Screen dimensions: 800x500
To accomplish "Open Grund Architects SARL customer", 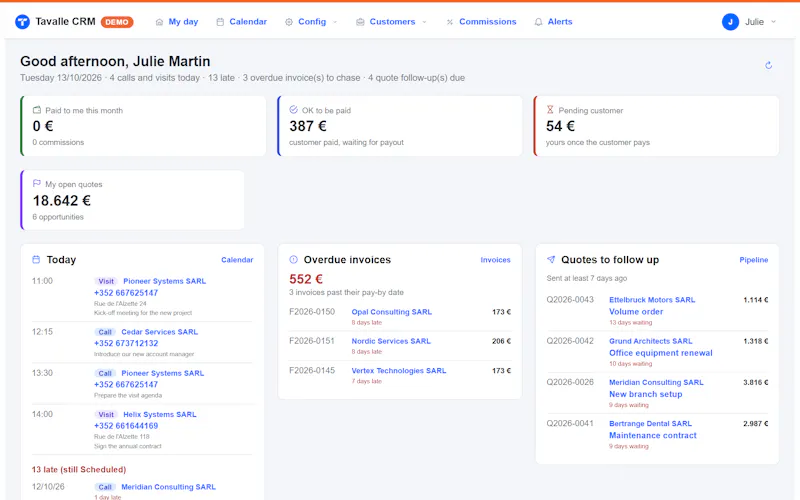I will (x=651, y=341).
